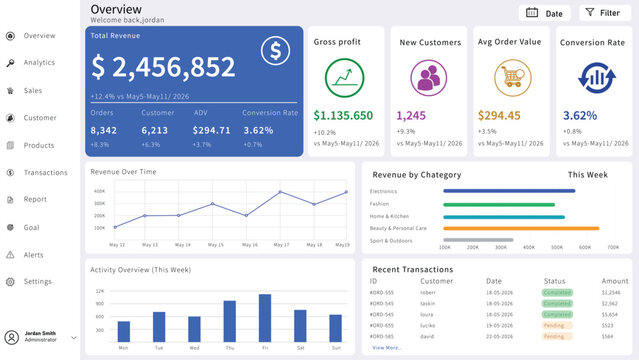Click the 3.62% value in Conversion Rate card
The image size is (639, 360).
coord(580,116)
